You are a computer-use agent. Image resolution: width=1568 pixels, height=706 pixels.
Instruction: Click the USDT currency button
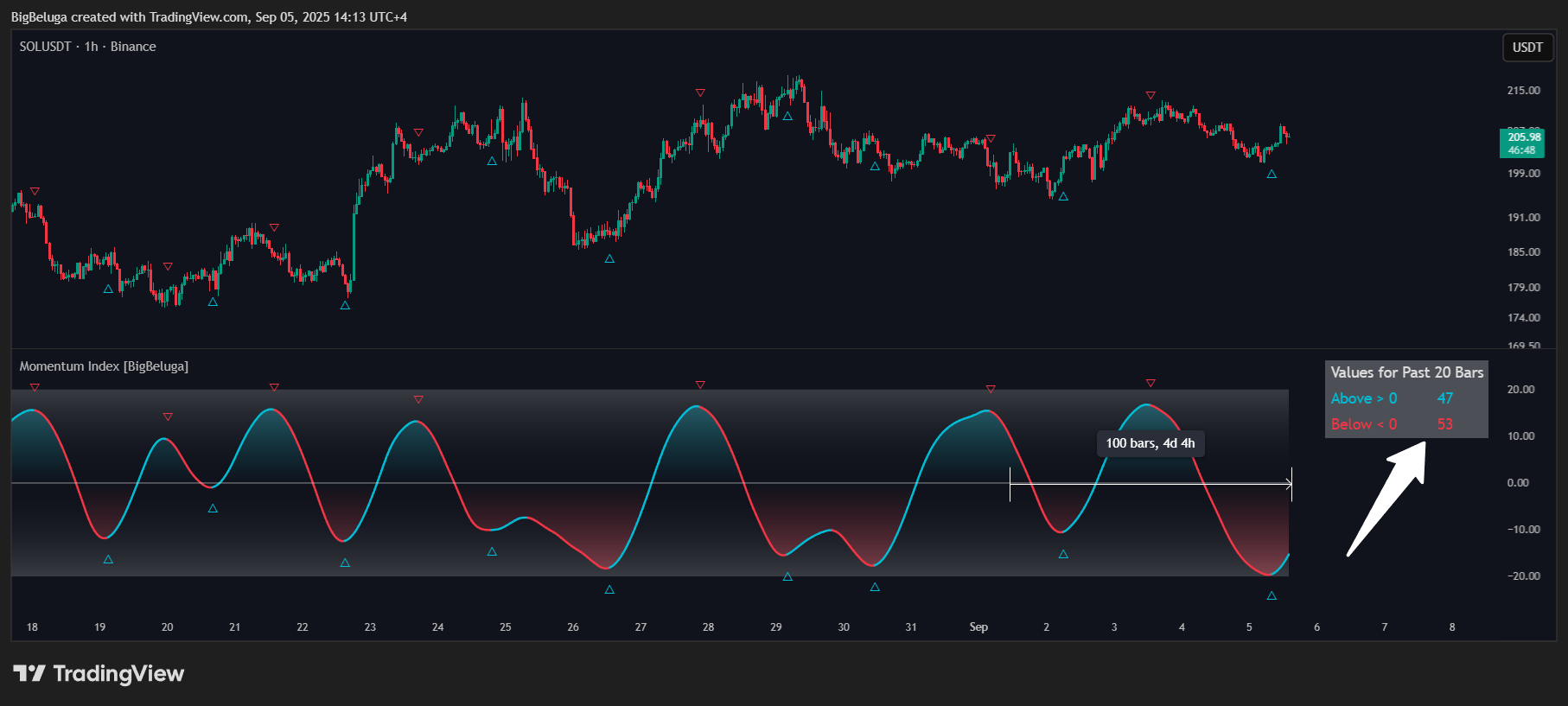click(1527, 48)
